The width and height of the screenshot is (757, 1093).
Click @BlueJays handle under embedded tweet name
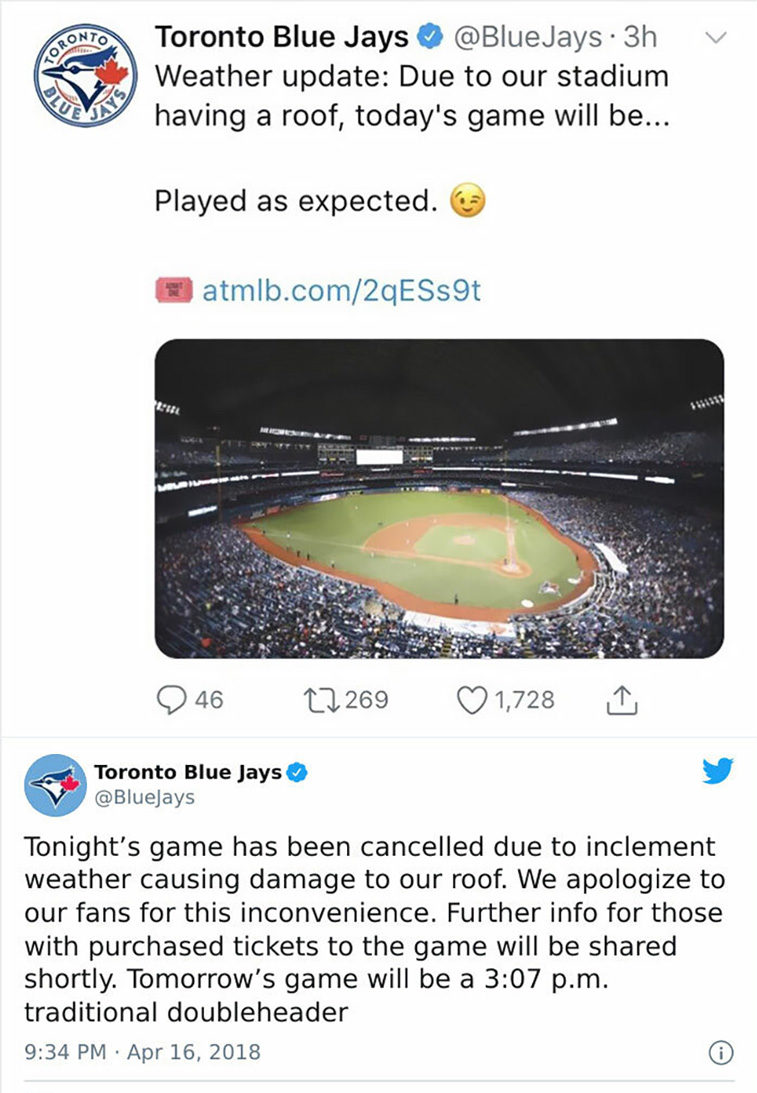click(144, 797)
